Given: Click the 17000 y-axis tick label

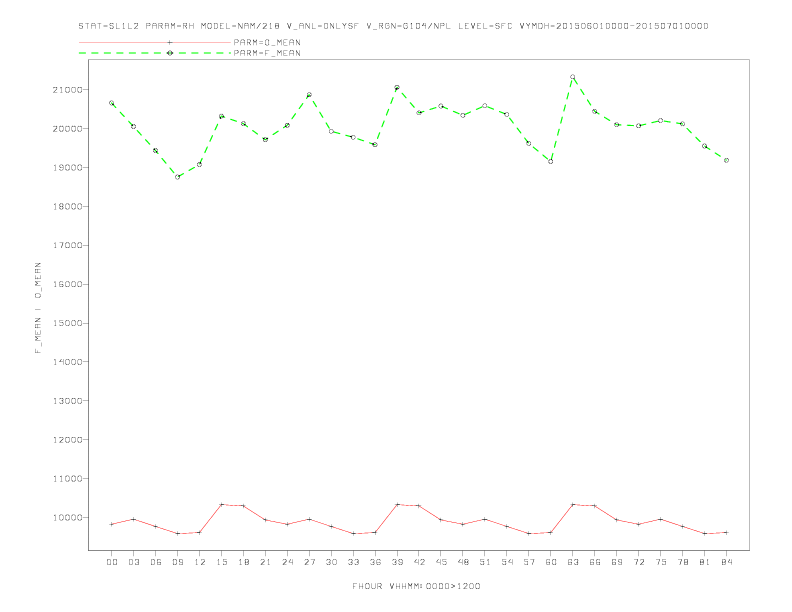Looking at the screenshot, I should coord(67,245).
